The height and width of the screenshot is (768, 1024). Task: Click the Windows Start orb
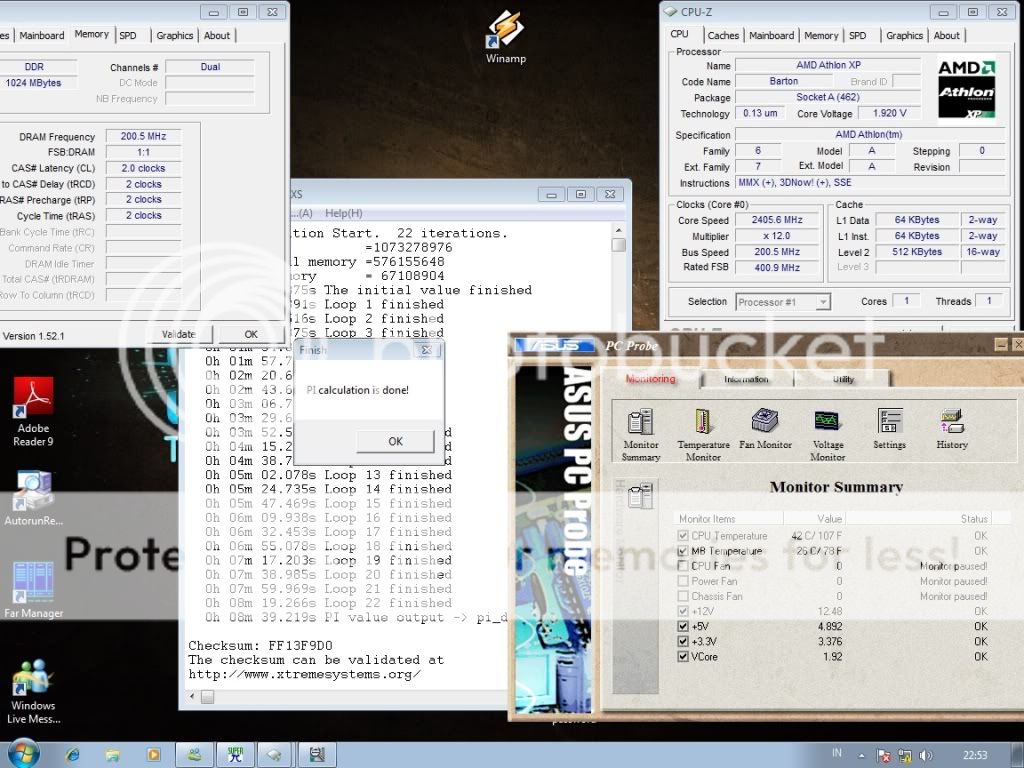[x=24, y=754]
